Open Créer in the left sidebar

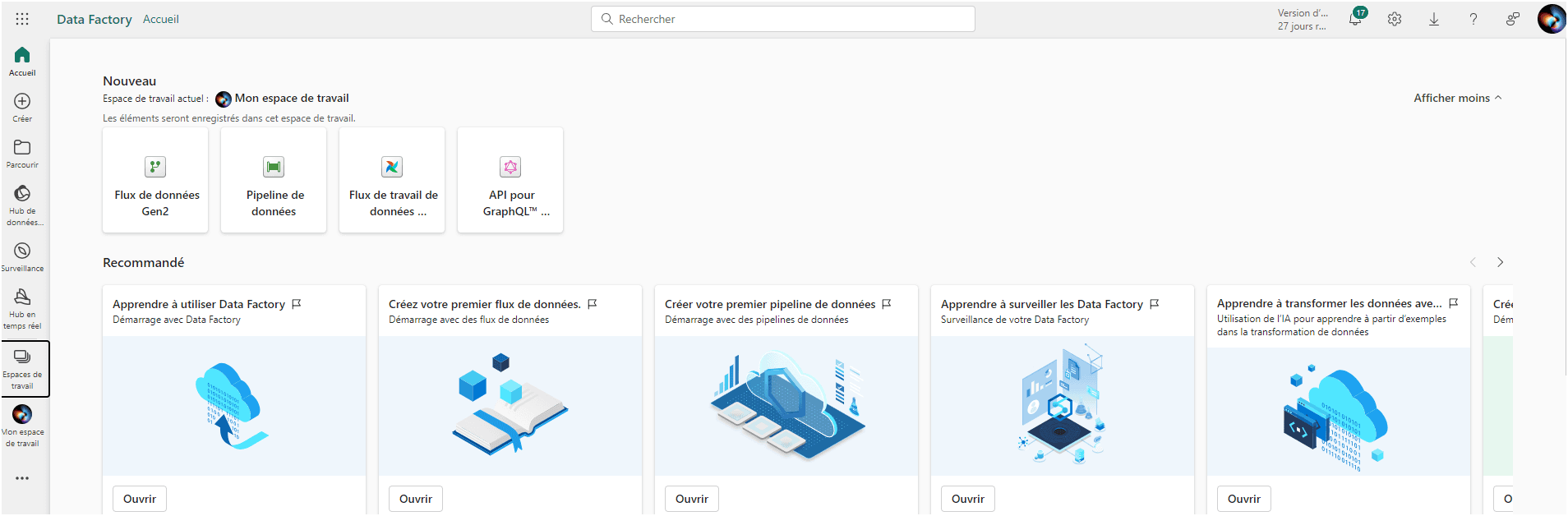pos(22,108)
